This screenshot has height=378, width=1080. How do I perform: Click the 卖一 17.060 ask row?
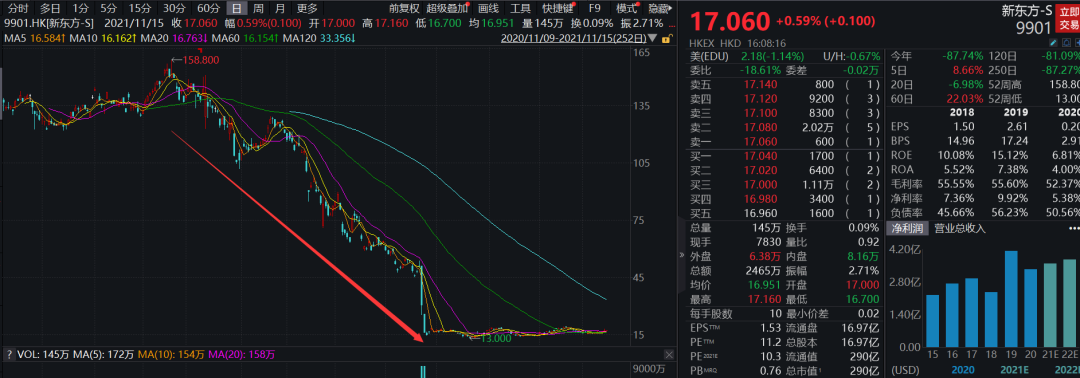coord(786,142)
